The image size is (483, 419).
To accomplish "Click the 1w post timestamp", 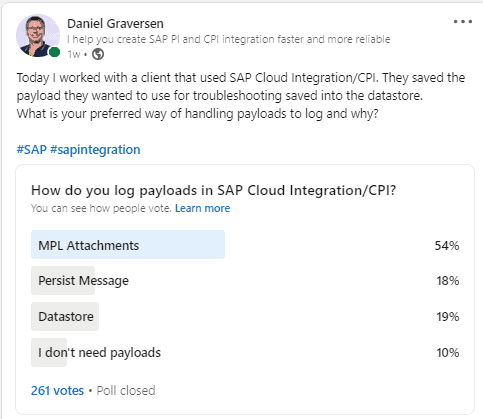I will point(74,54).
